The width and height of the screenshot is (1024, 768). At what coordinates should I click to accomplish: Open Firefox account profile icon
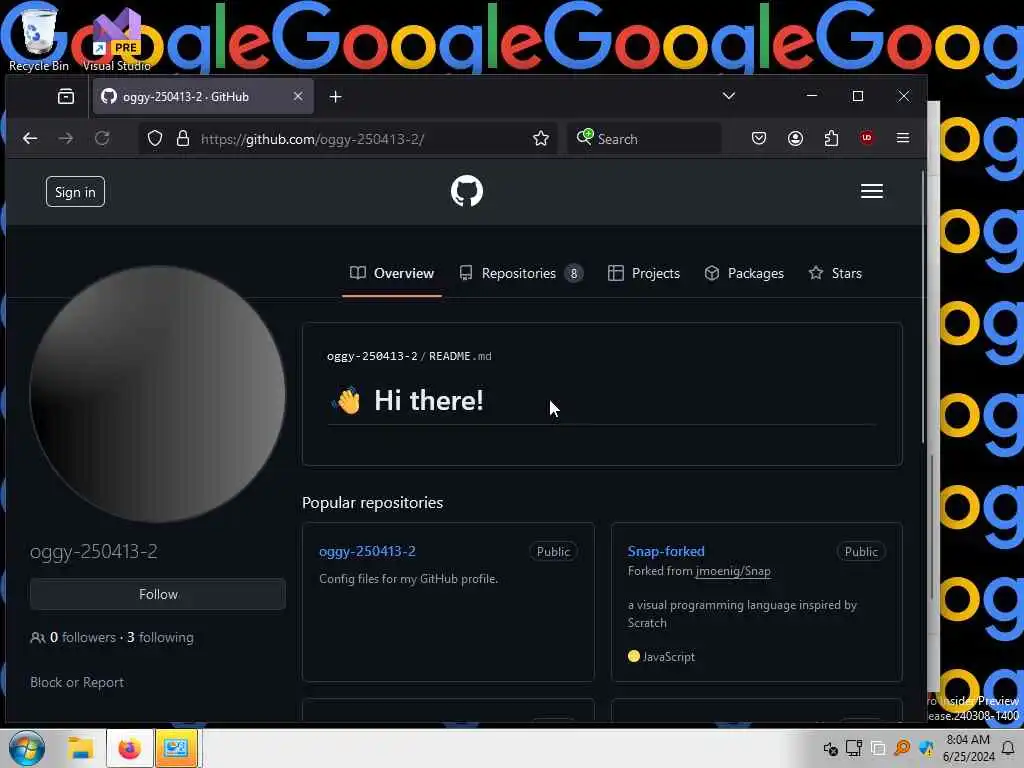click(795, 138)
